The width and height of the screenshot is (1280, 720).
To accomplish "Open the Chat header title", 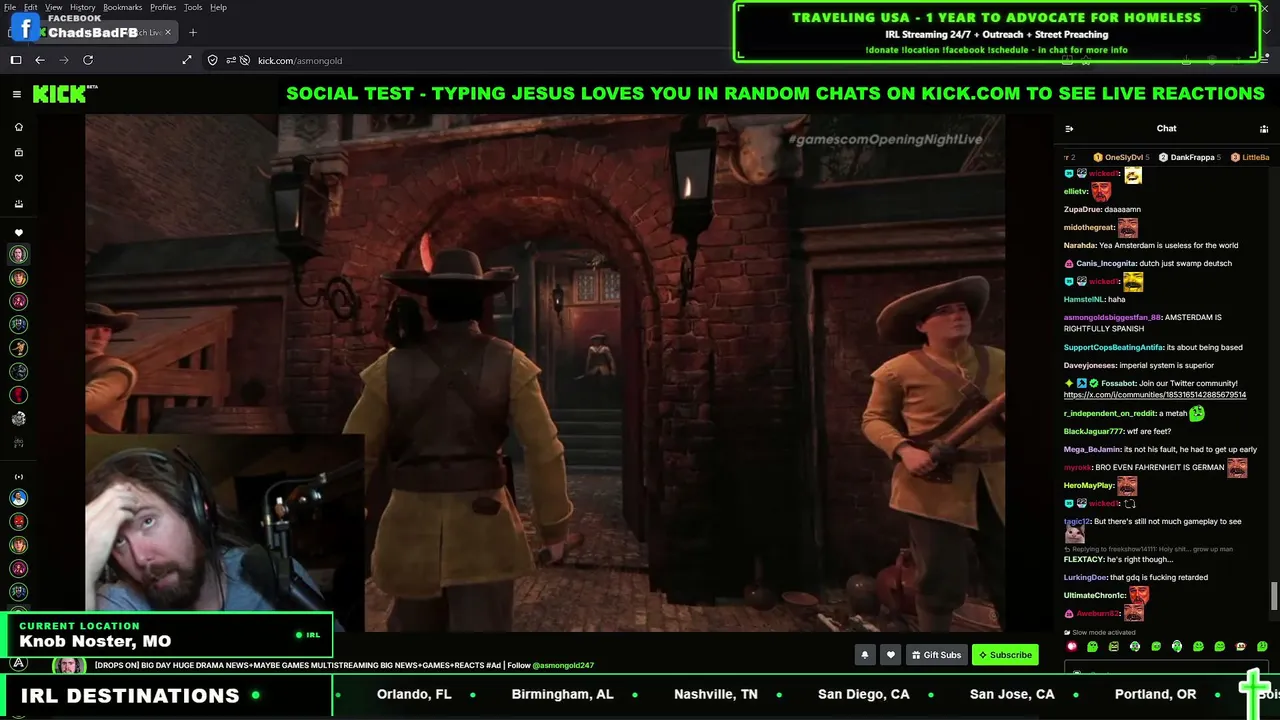I will [1166, 128].
